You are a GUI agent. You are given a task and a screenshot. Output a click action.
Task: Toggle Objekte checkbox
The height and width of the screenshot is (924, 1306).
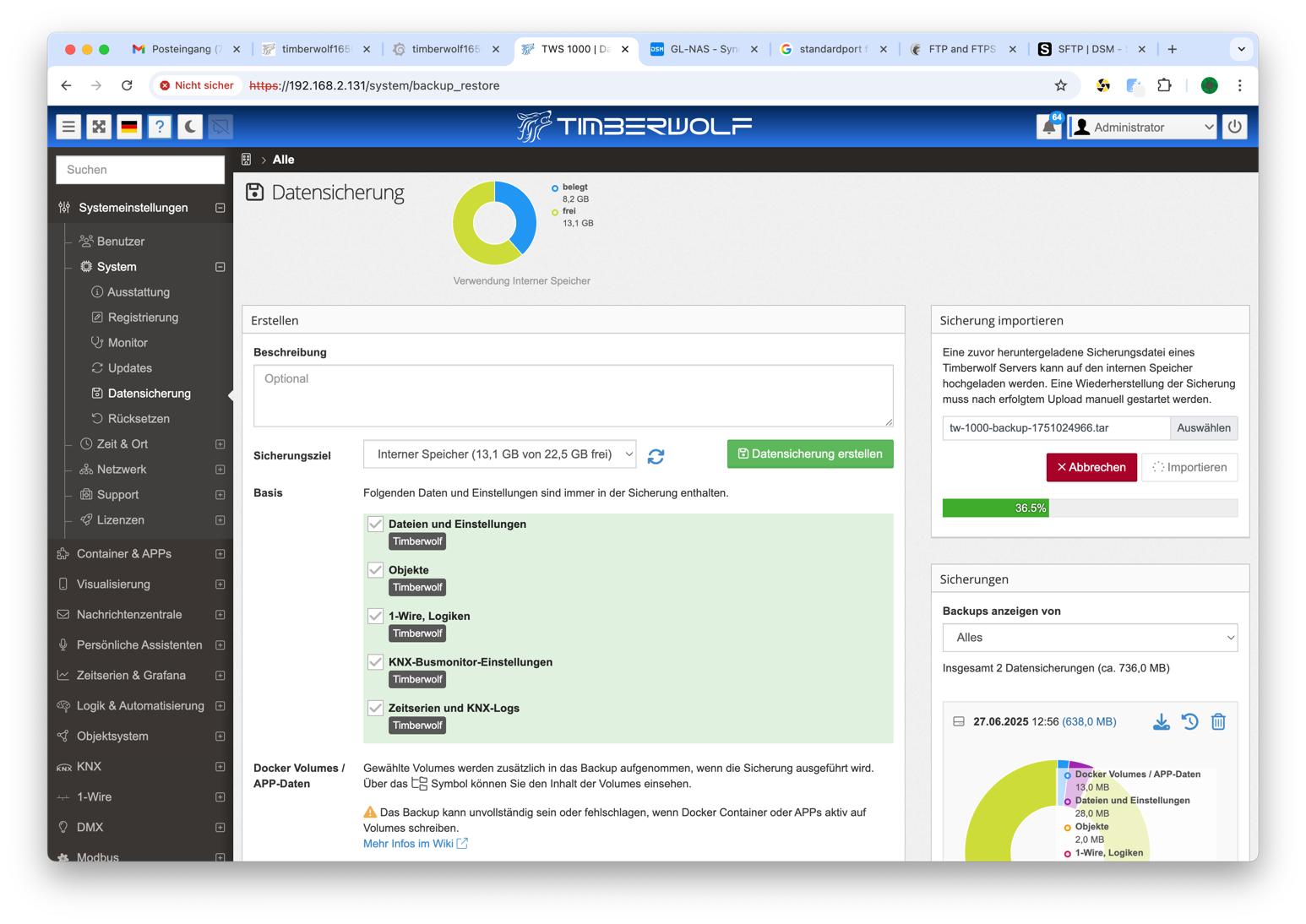[376, 570]
